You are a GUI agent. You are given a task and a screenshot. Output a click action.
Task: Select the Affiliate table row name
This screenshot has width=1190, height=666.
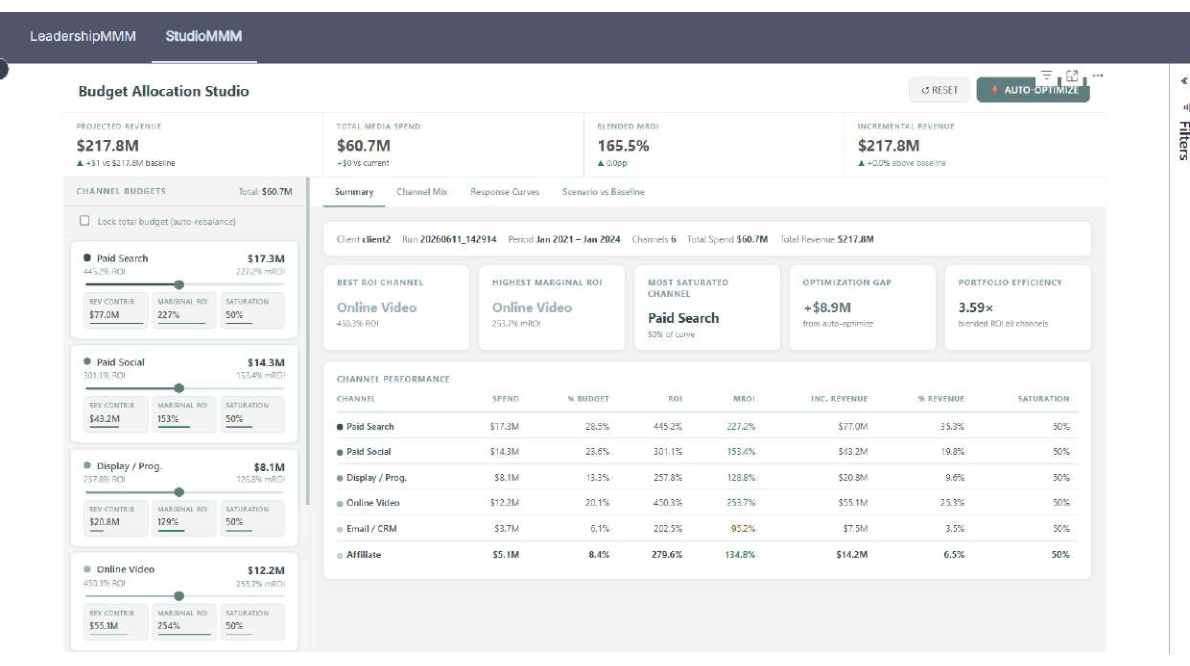pos(364,555)
